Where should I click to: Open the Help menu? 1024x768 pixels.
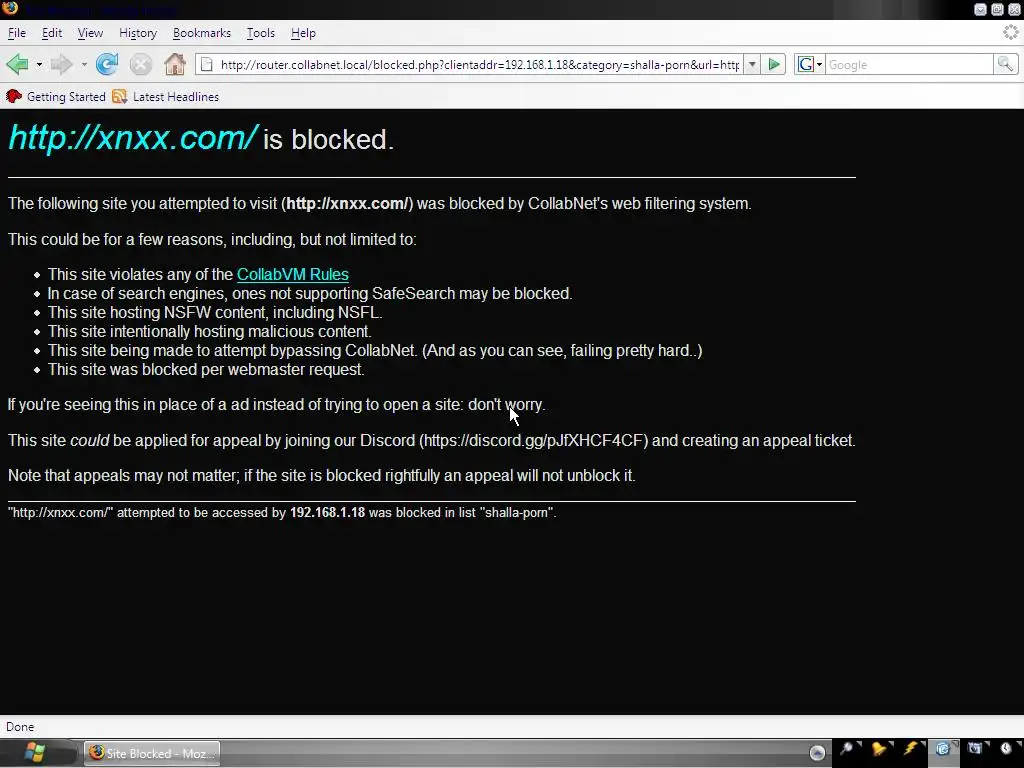pos(303,33)
